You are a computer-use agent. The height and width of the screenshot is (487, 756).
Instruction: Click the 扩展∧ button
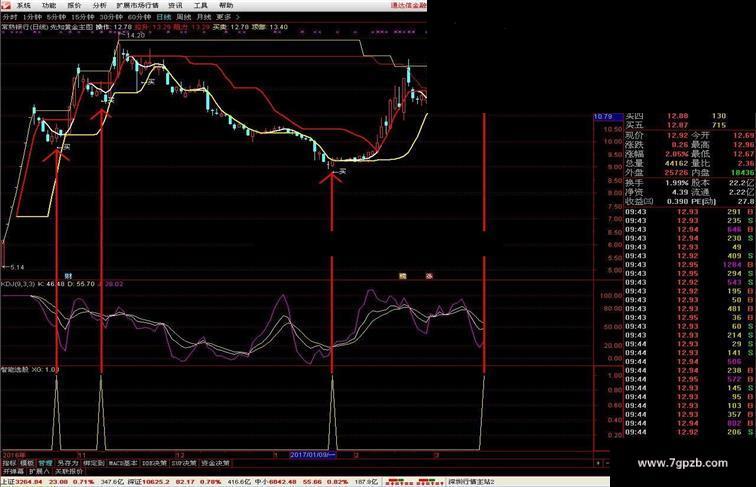(40, 471)
